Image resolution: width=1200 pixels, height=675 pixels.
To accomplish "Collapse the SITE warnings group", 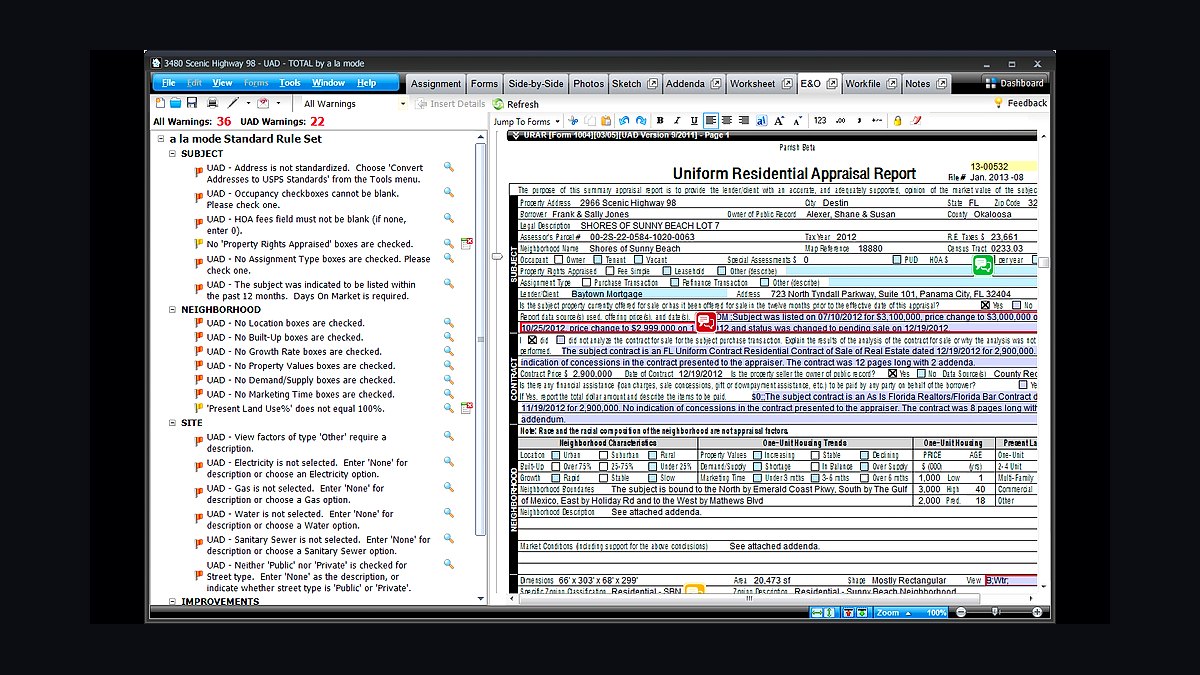I will 174,423.
